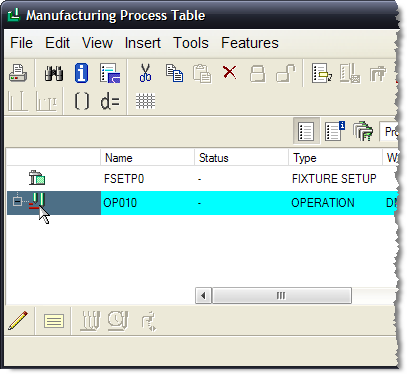Open the blue Info icon

point(82,73)
